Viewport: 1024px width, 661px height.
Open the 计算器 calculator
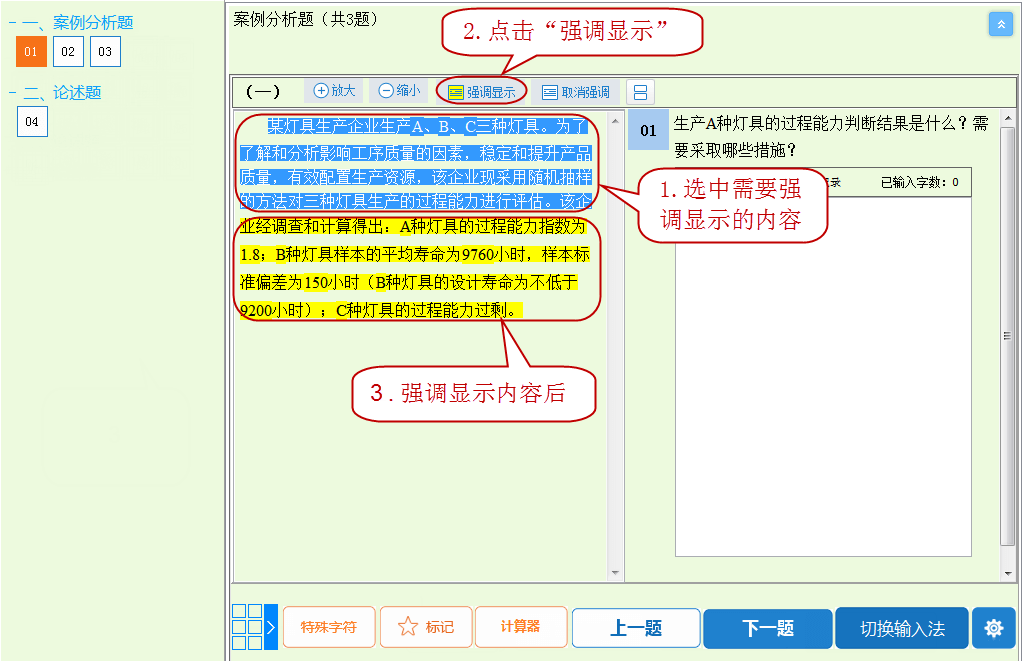tap(520, 628)
